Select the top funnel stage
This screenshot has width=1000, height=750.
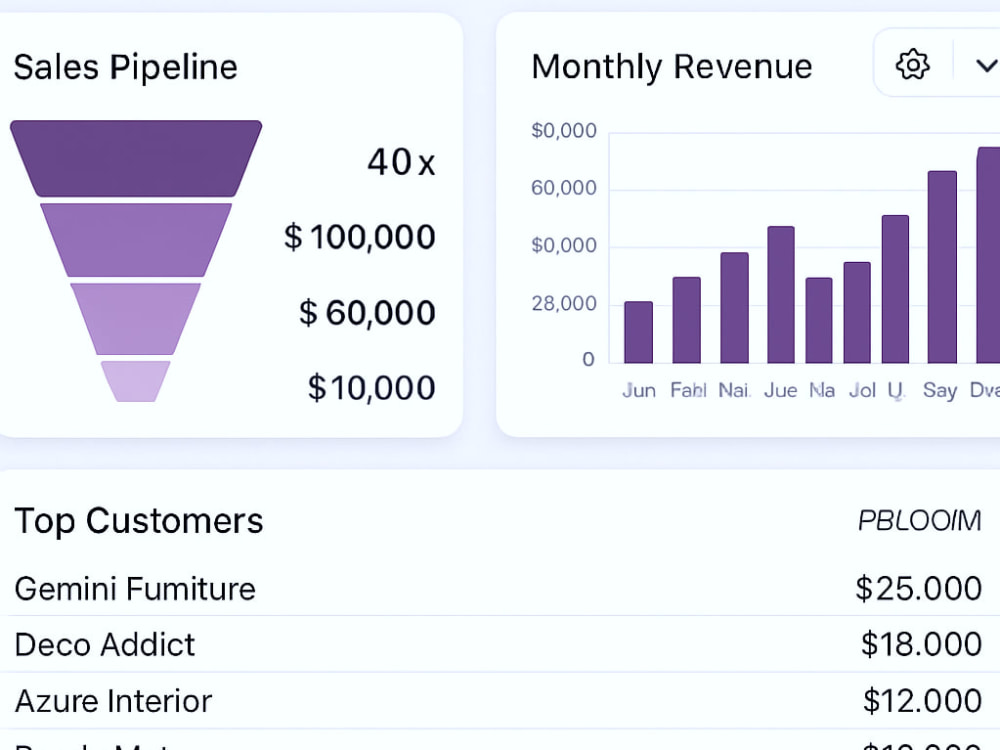[136, 158]
